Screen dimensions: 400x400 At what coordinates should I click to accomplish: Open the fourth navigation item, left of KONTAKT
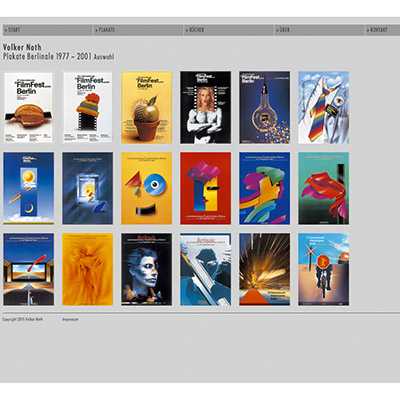coord(320,30)
